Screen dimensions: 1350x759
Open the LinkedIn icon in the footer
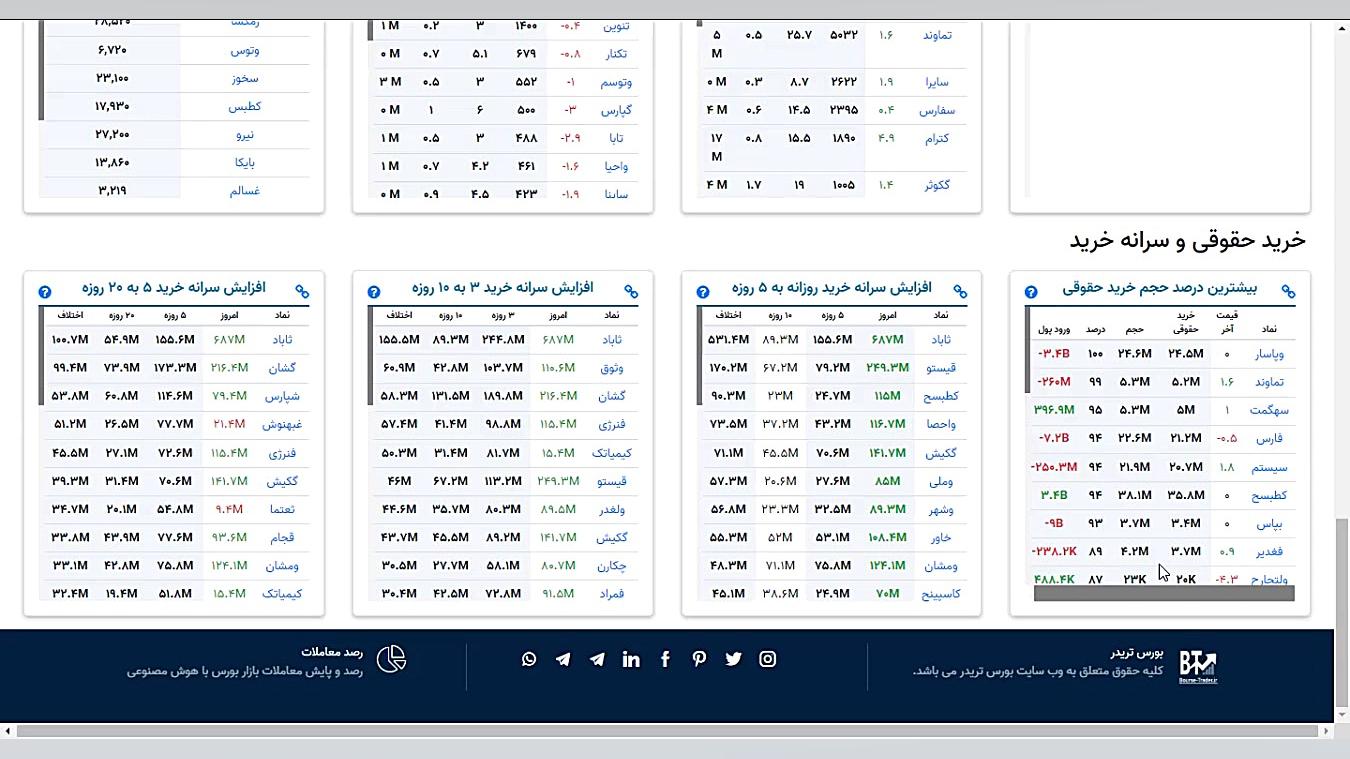click(631, 659)
